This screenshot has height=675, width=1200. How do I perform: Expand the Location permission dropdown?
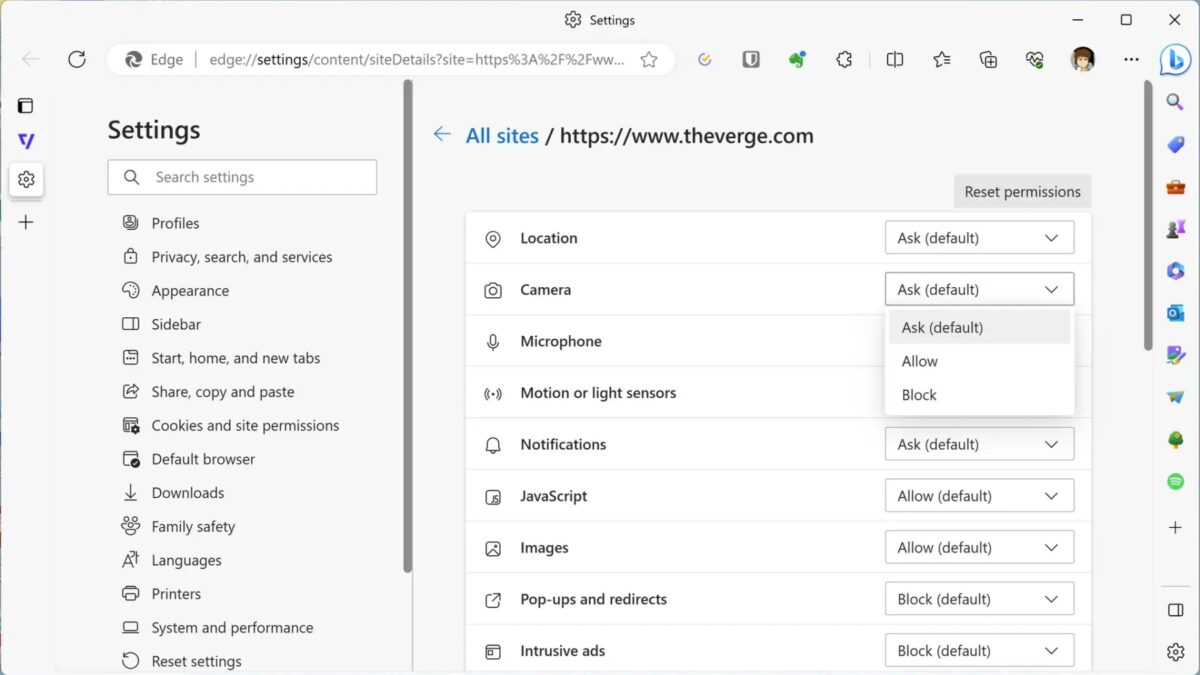point(979,238)
